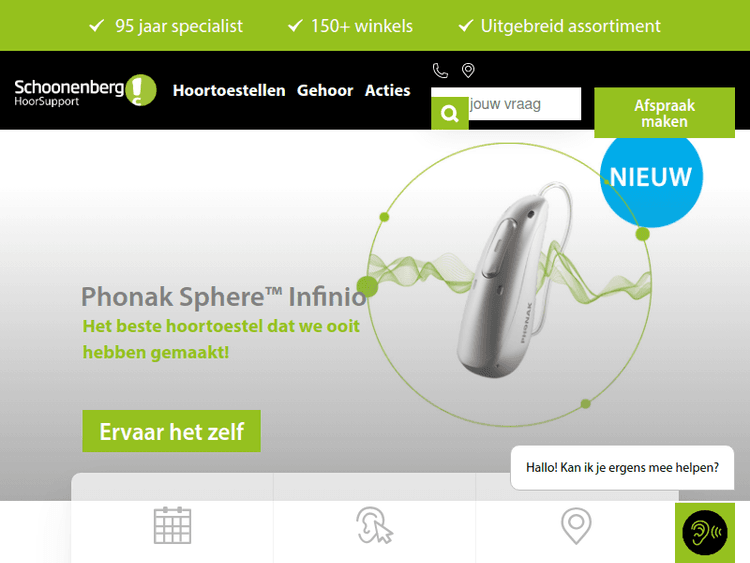750x563 pixels.
Task: Open the Gehoor menu
Action: [x=325, y=90]
